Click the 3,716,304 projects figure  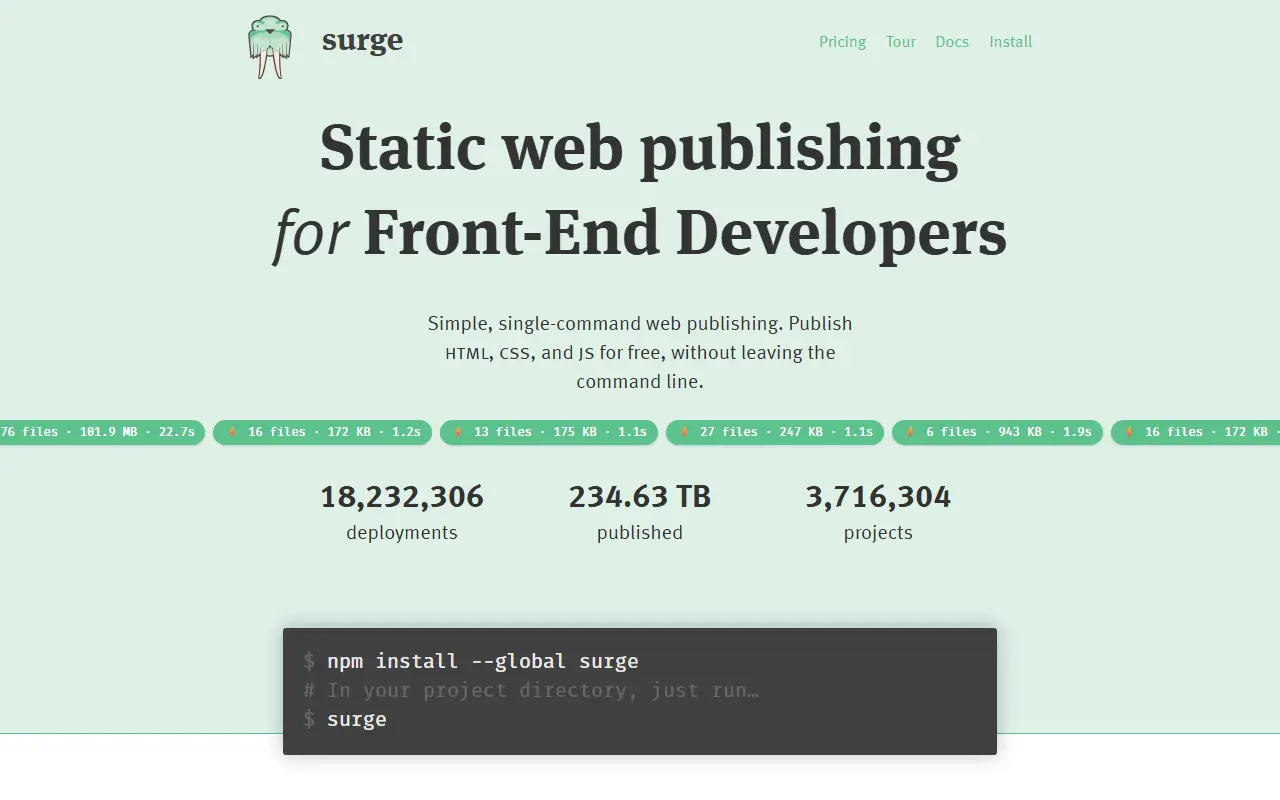pos(878,497)
